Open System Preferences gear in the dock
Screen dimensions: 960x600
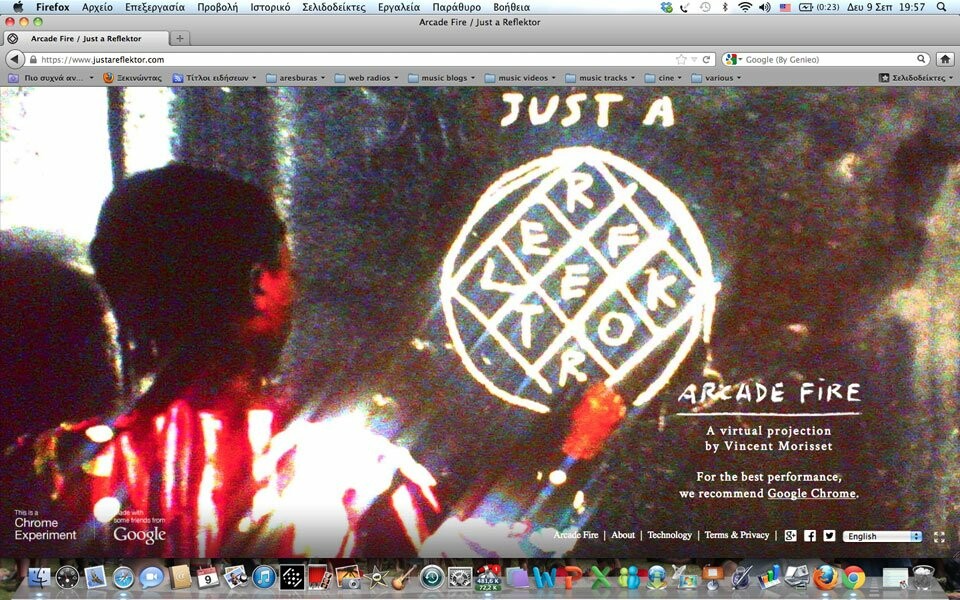click(460, 577)
